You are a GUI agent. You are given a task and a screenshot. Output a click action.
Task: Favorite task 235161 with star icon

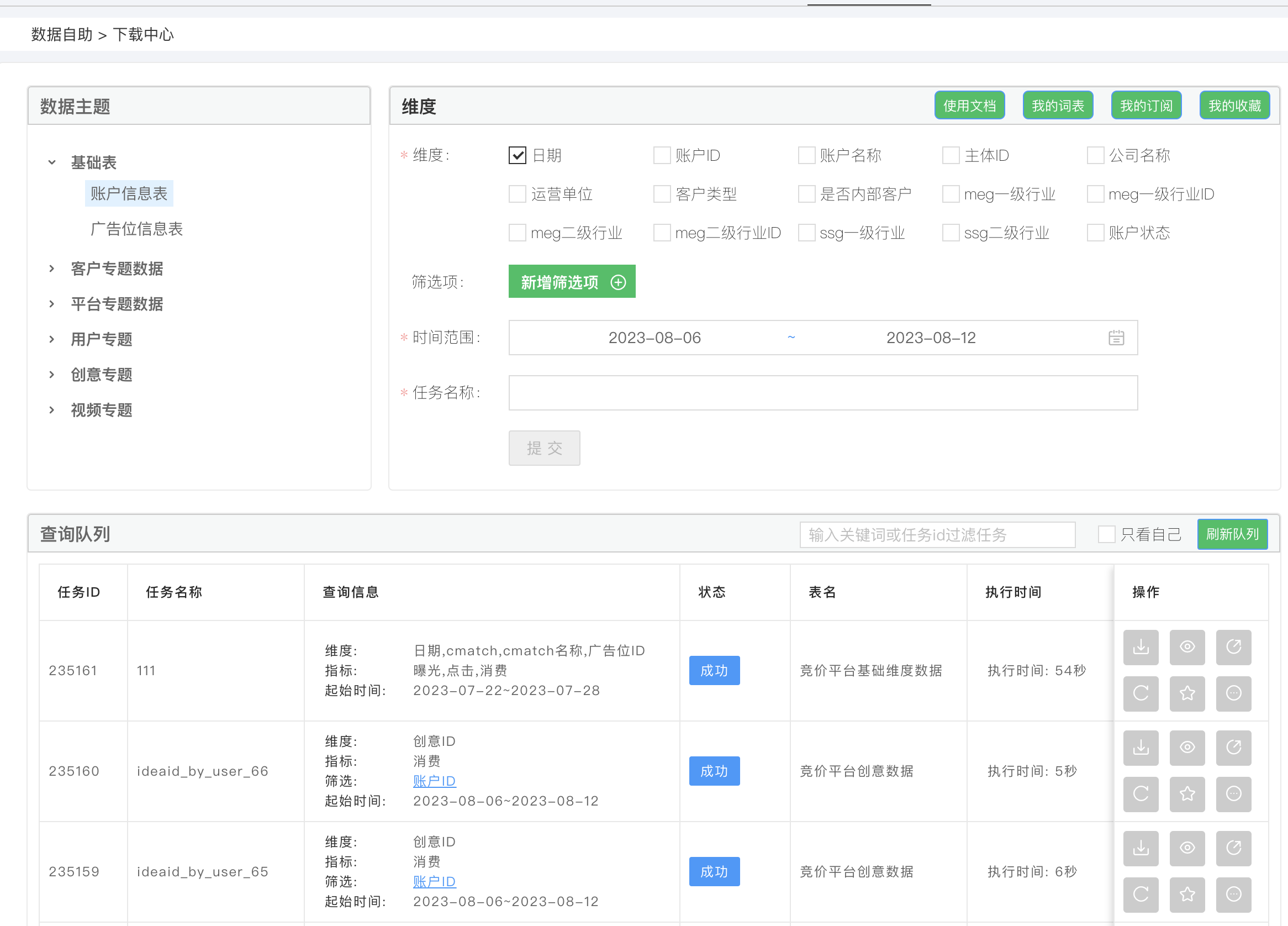(x=1187, y=693)
